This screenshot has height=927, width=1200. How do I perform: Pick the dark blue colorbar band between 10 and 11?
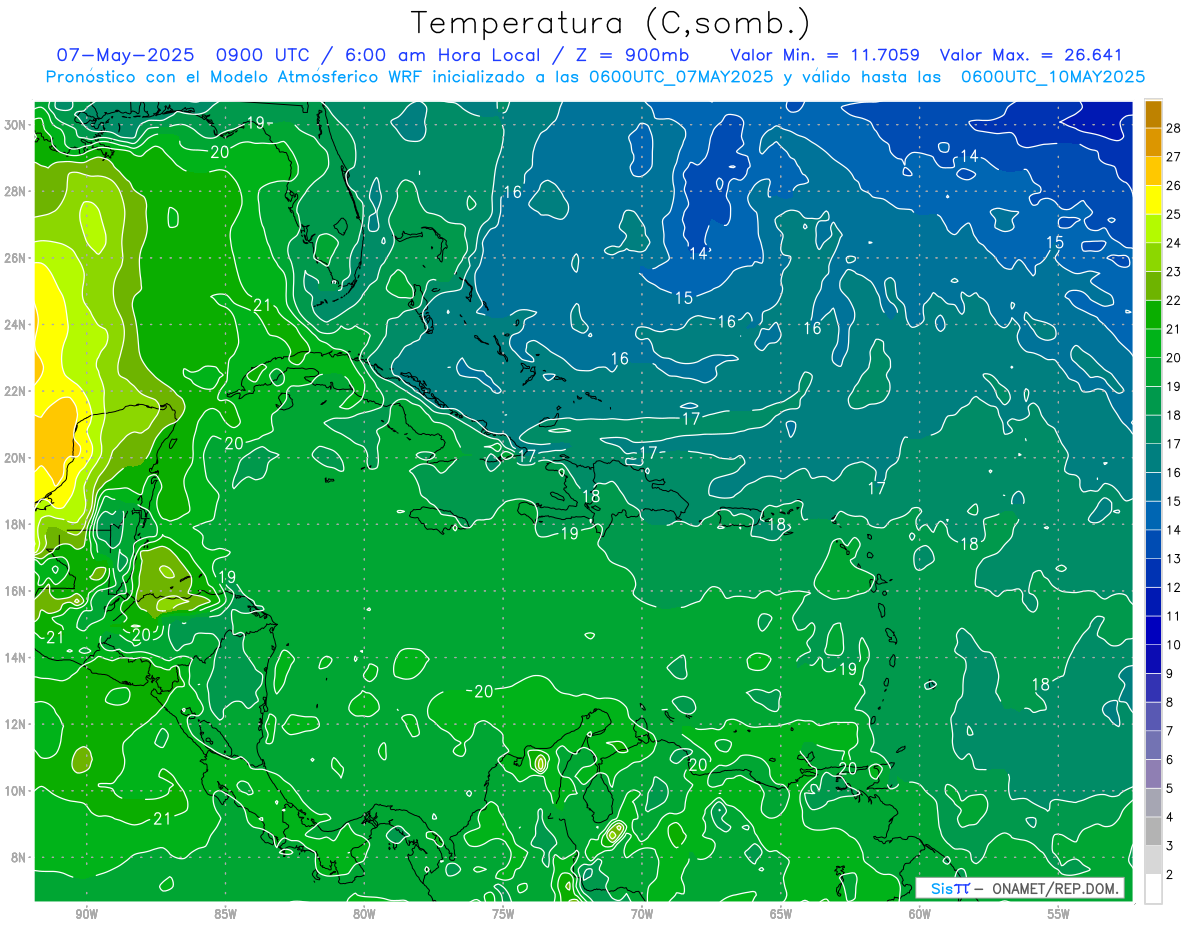[1153, 630]
